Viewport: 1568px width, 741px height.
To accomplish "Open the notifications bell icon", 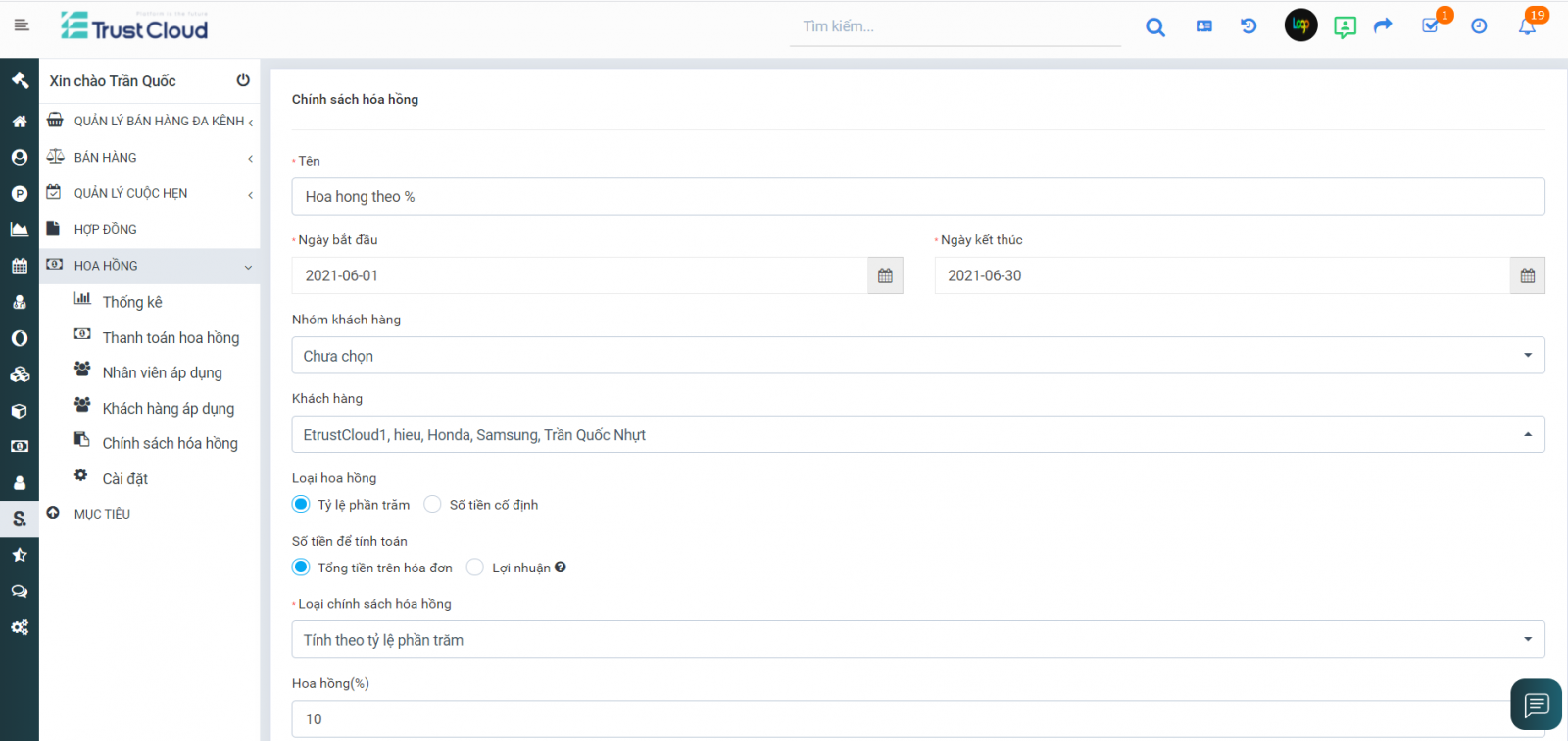I will (x=1526, y=26).
